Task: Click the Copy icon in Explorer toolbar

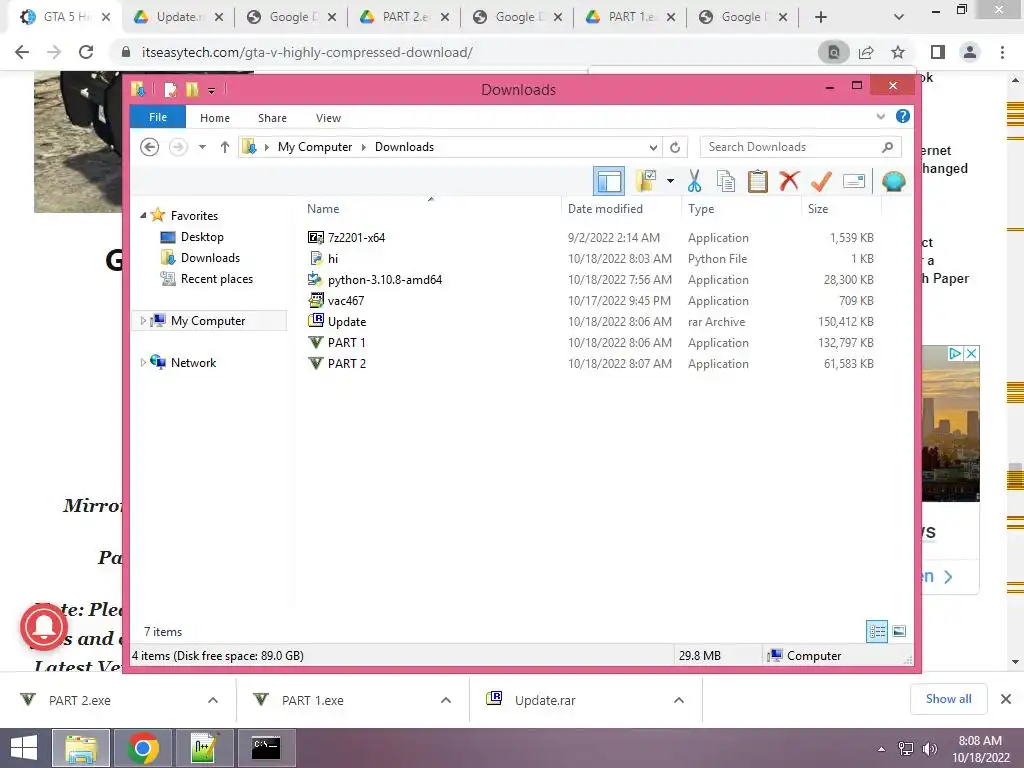Action: 726,181
